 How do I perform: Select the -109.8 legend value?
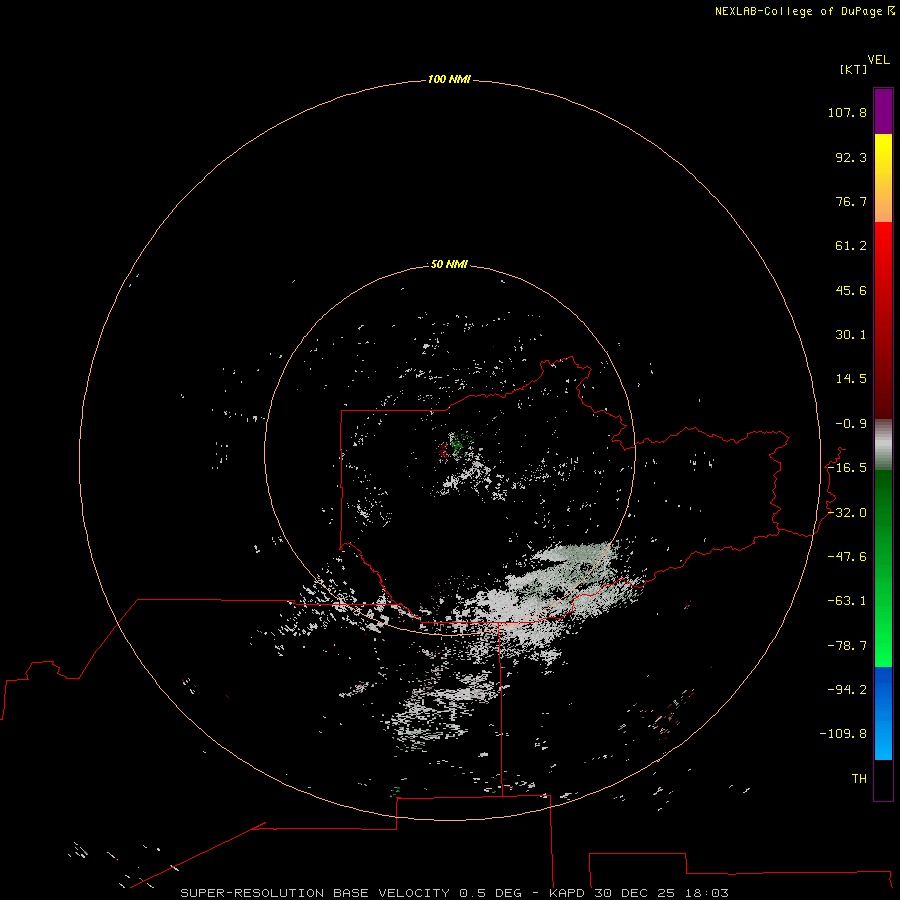point(843,734)
